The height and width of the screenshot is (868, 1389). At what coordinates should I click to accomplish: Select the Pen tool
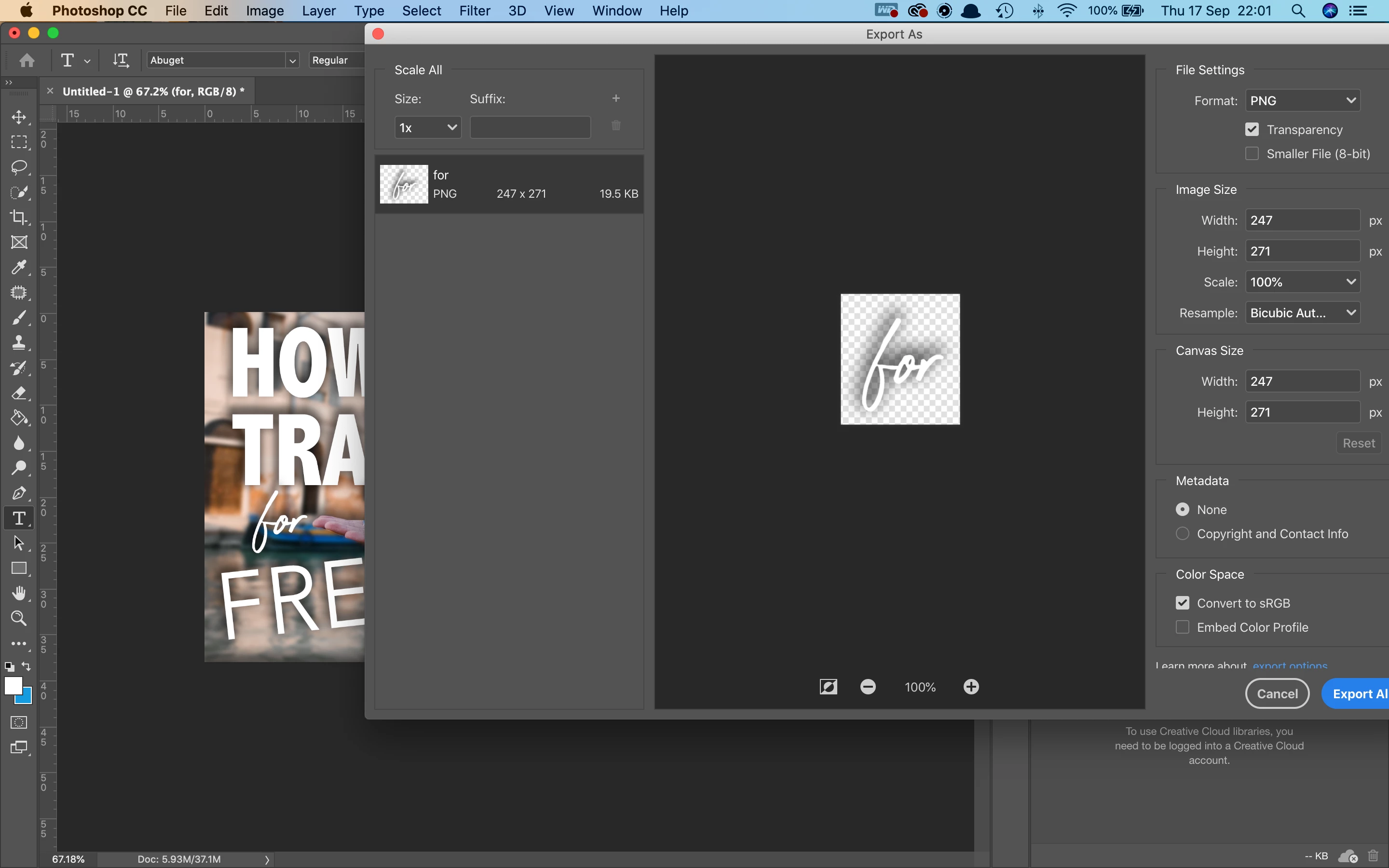click(x=19, y=493)
